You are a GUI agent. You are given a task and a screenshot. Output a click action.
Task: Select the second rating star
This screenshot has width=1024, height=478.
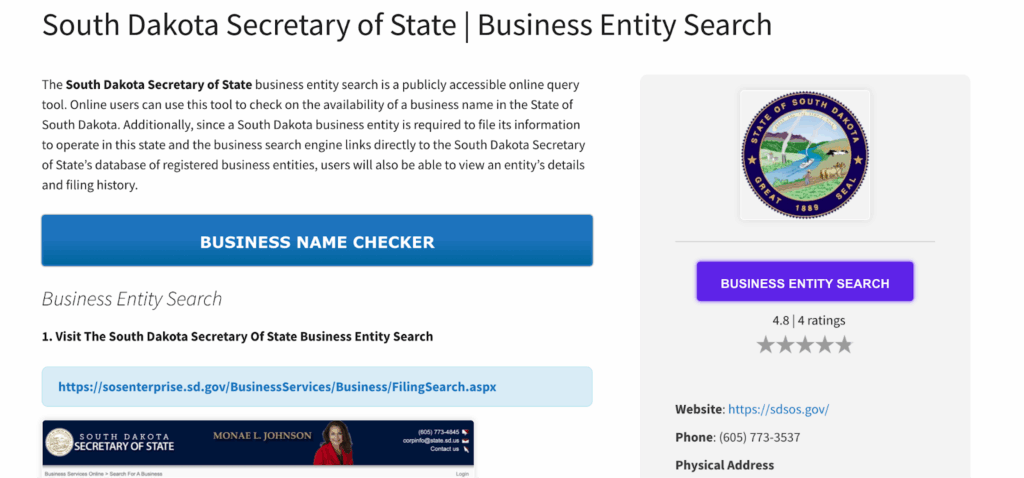[x=786, y=345]
